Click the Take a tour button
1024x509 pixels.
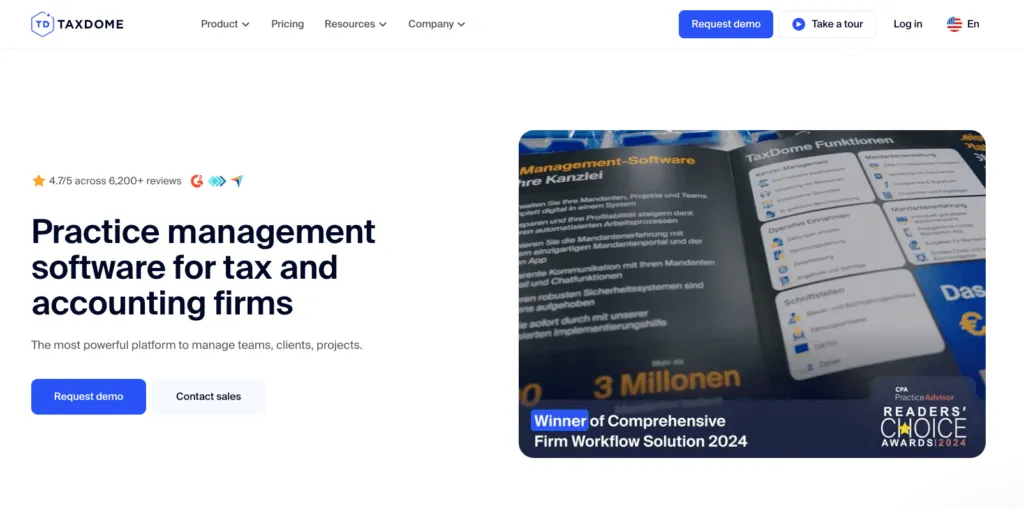pyautogui.click(x=827, y=24)
